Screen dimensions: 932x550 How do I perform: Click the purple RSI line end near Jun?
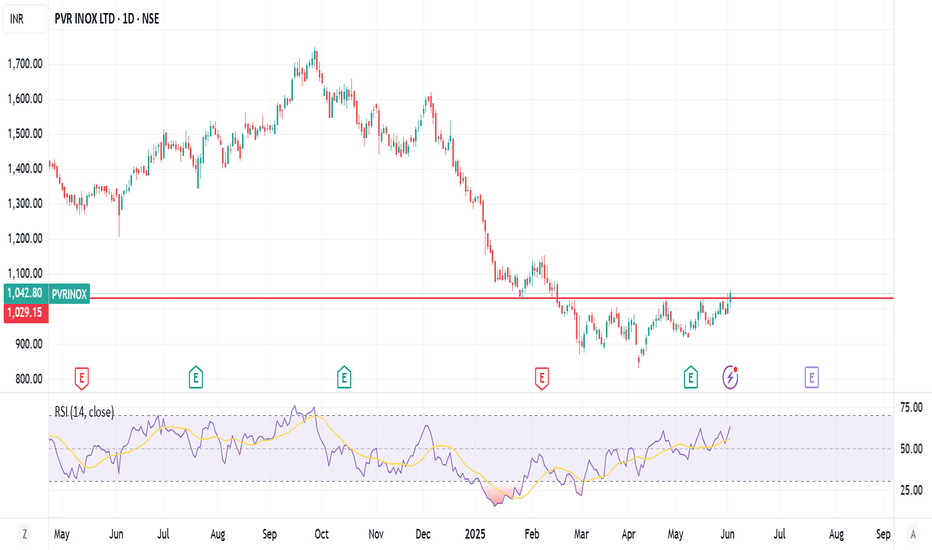click(729, 427)
